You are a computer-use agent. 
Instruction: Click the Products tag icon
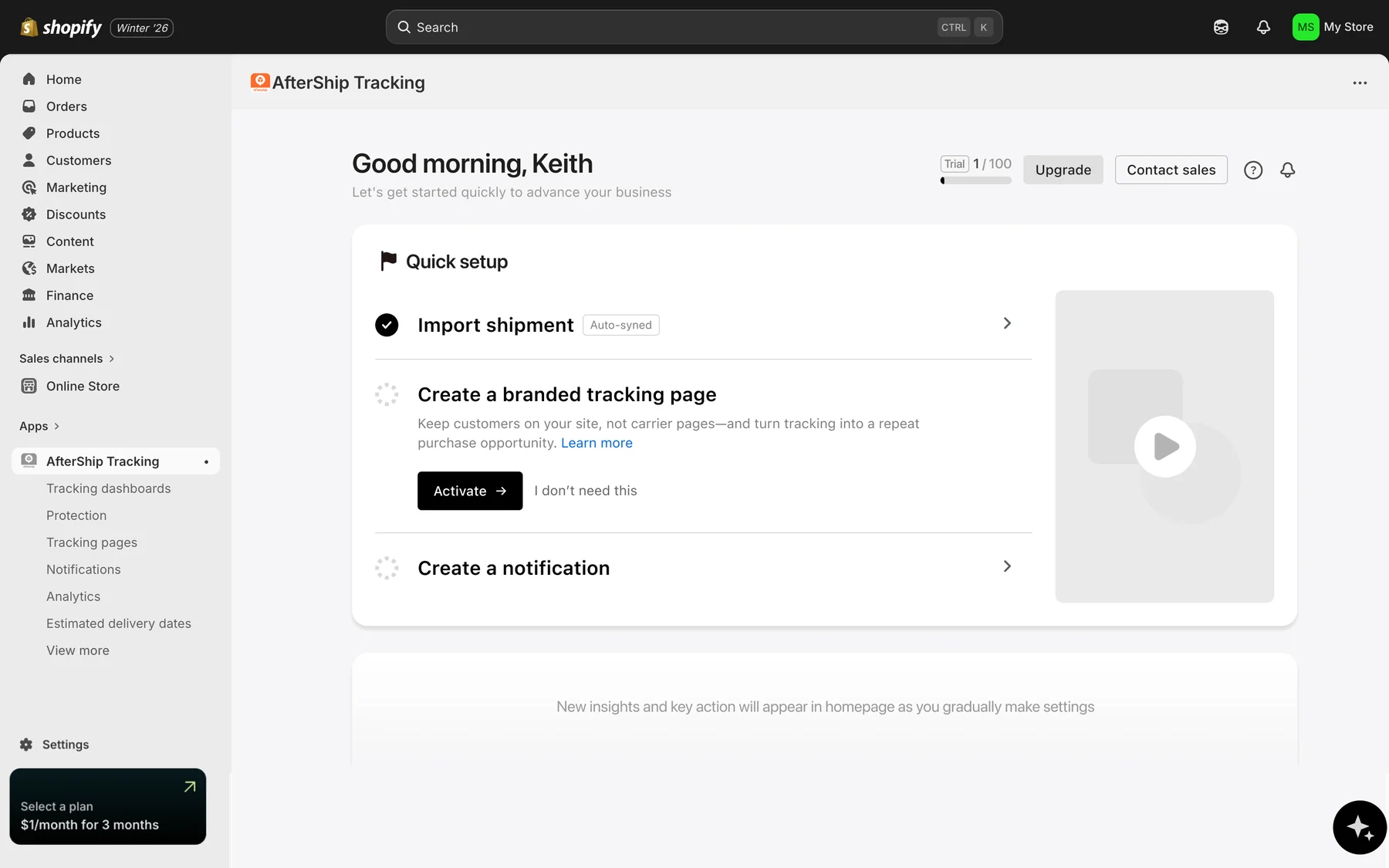click(x=29, y=133)
